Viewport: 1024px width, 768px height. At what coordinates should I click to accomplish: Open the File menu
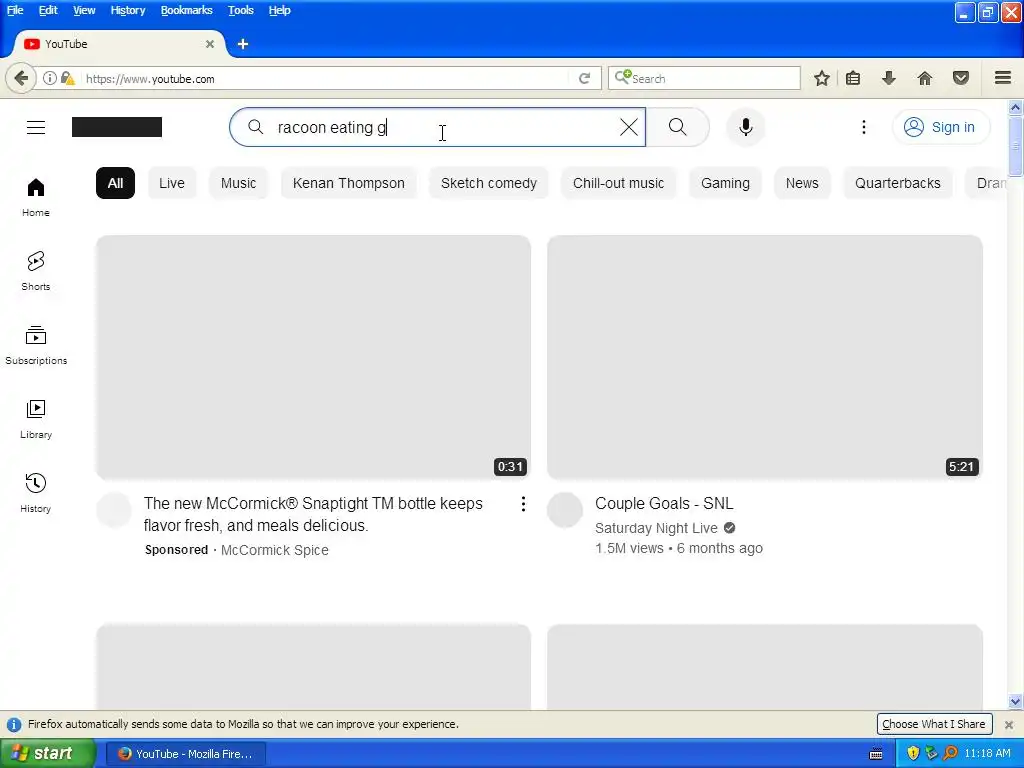coord(15,10)
